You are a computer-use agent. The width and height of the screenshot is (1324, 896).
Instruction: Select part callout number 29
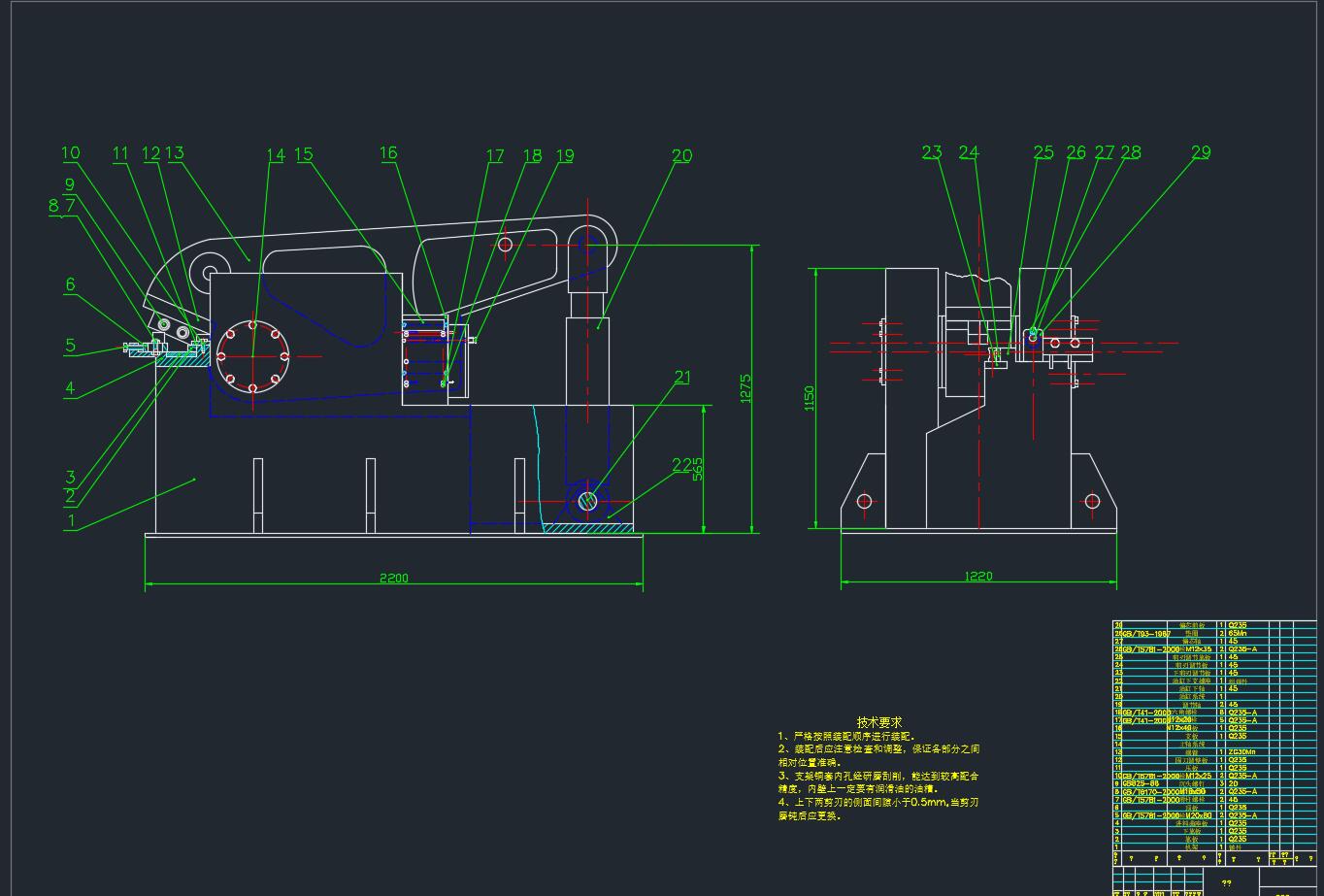(1201, 152)
